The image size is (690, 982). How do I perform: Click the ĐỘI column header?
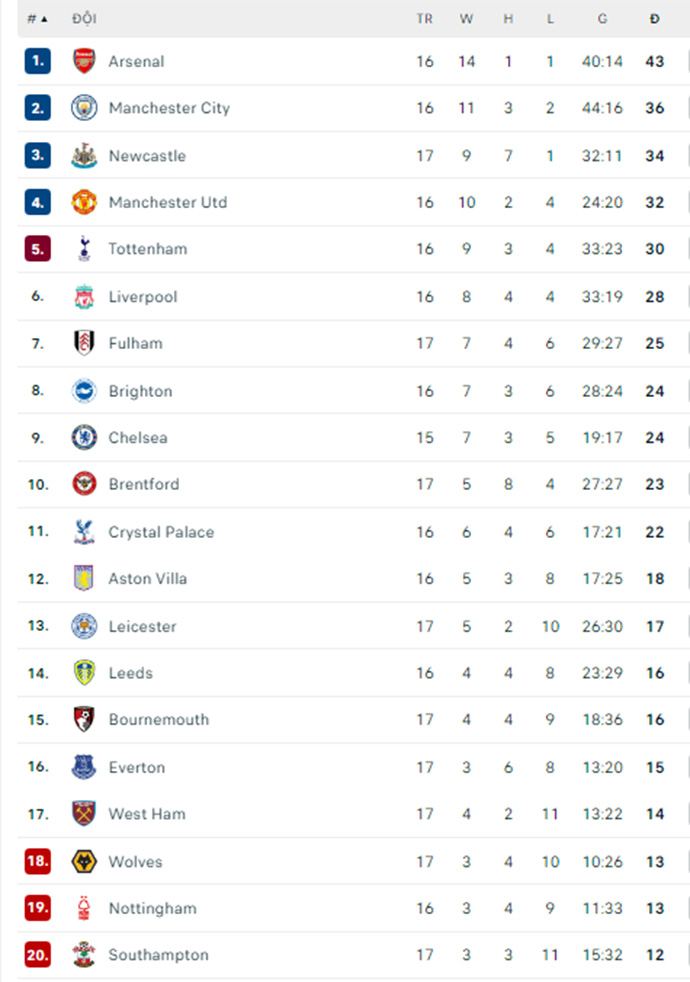coord(85,19)
